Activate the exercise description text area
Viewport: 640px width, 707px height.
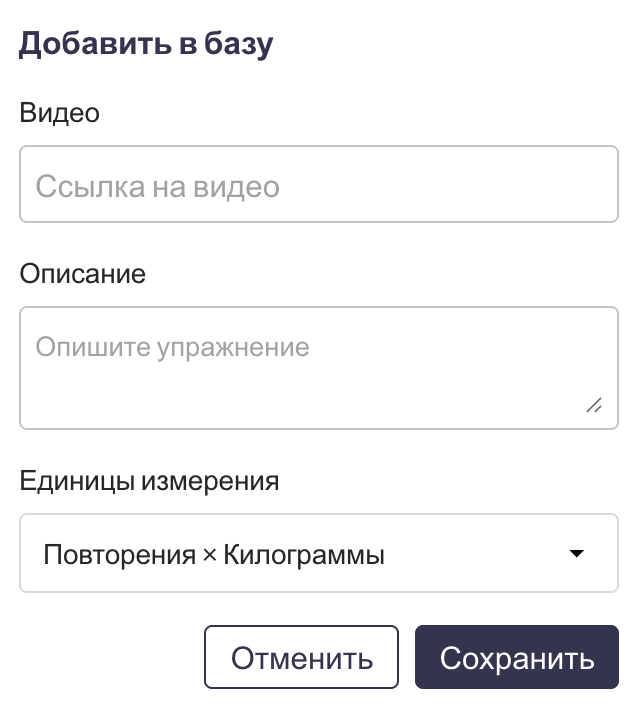(319, 368)
